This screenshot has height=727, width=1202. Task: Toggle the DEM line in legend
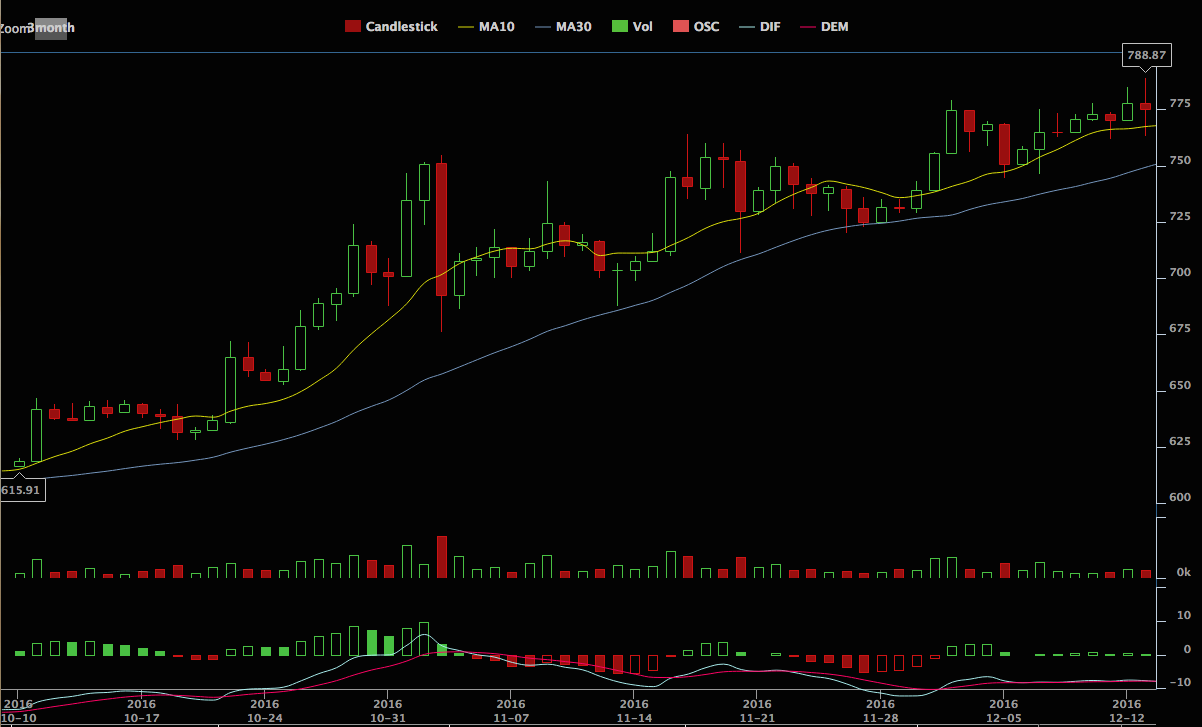coord(825,27)
